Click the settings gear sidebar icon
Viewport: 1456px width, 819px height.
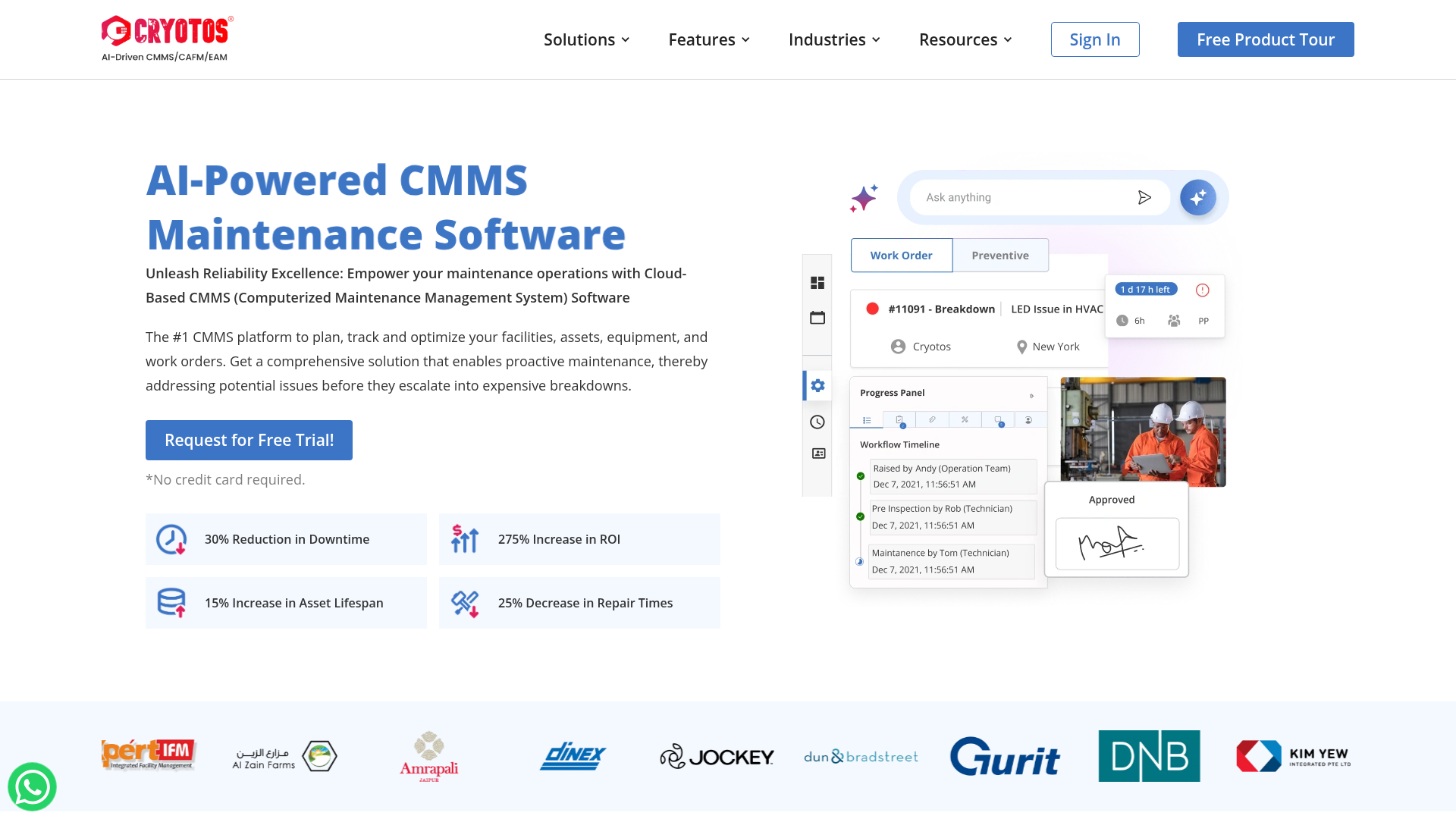[817, 385]
